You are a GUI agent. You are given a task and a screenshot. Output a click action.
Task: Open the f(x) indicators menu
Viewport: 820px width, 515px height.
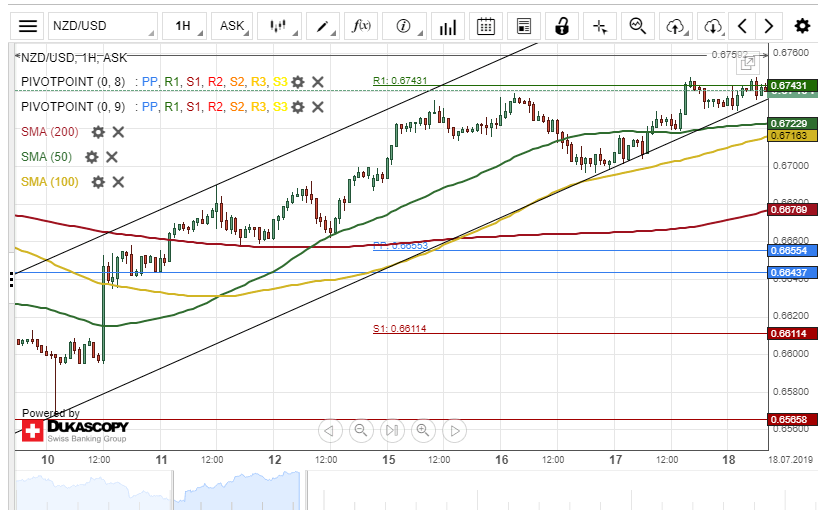(x=362, y=26)
